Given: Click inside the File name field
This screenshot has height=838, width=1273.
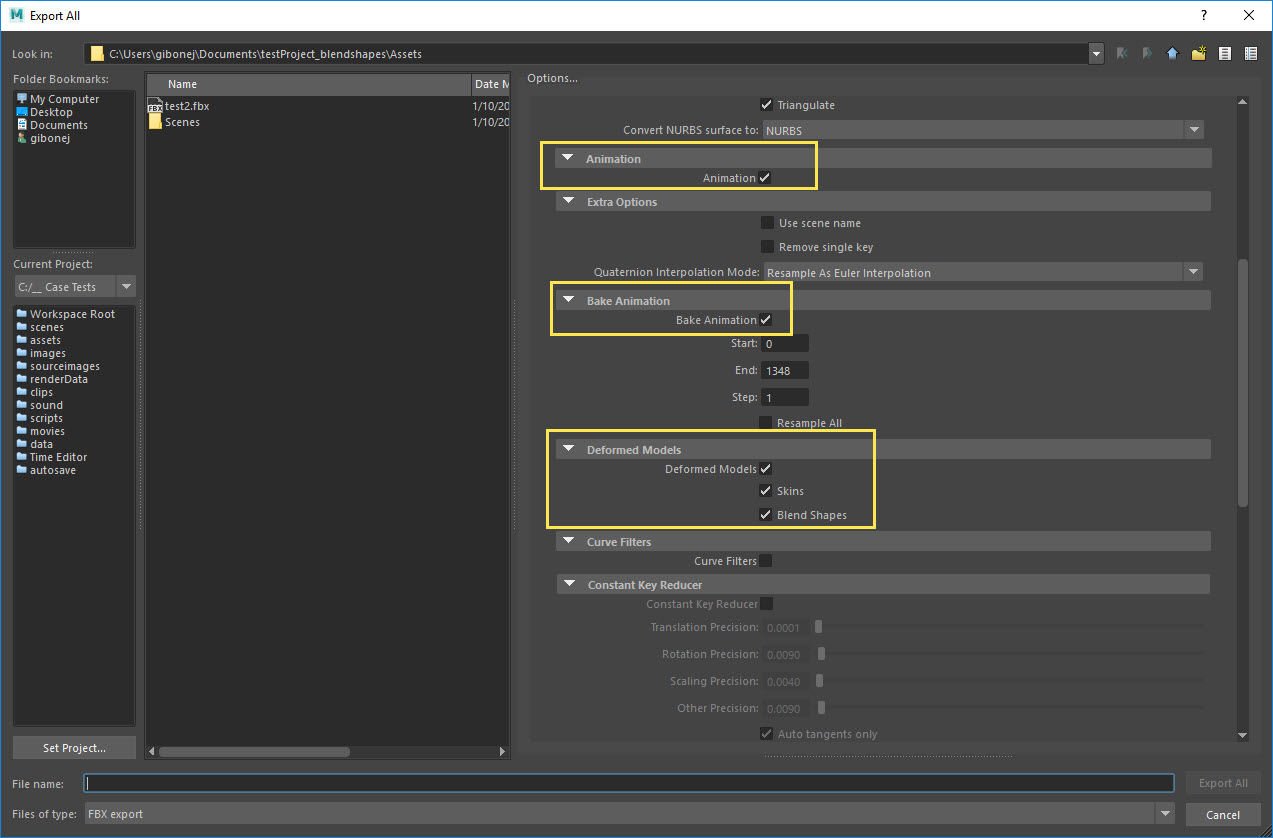Looking at the screenshot, I should click(x=630, y=783).
